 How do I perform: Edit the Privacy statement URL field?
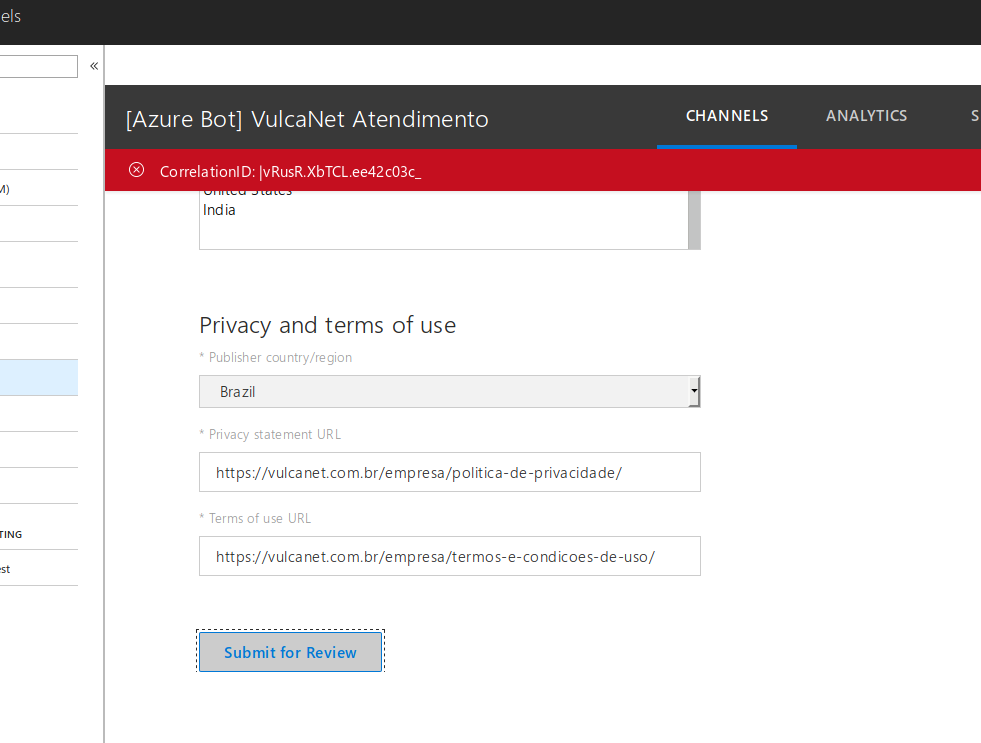coord(449,472)
